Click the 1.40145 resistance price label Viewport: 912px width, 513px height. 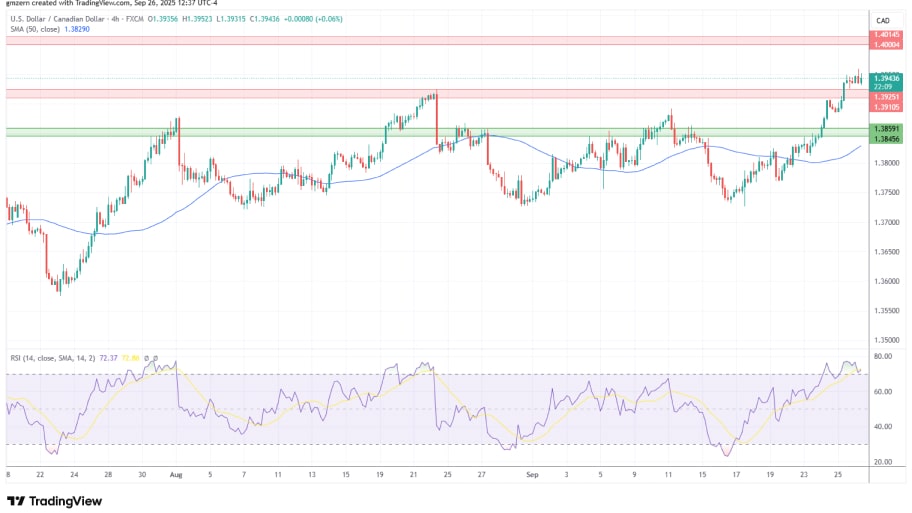pyautogui.click(x=886, y=35)
